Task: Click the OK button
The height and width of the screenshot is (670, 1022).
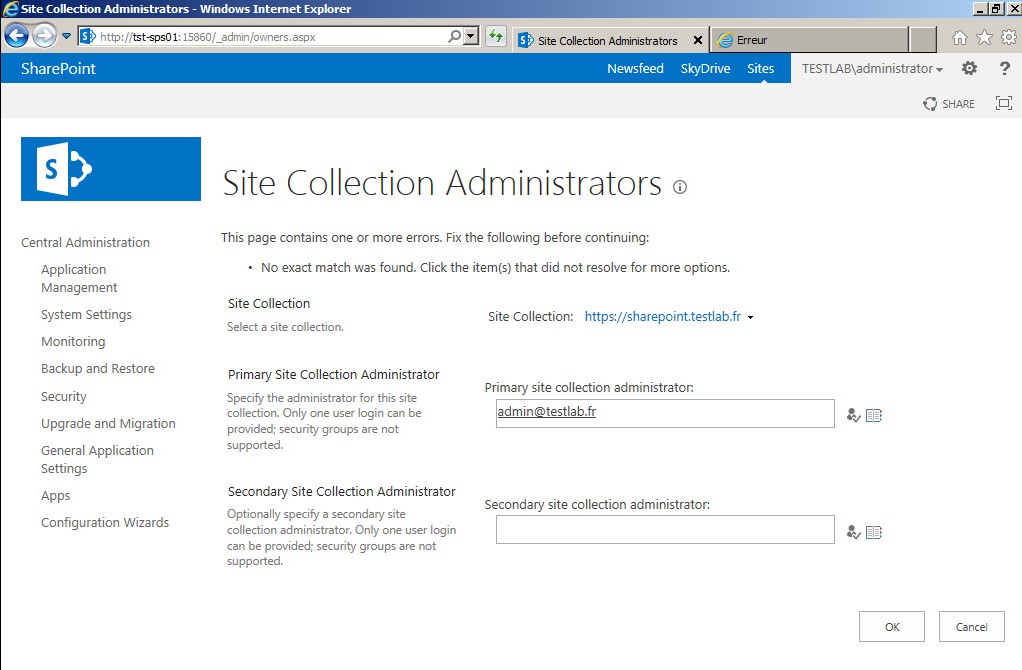Action: pyautogui.click(x=892, y=626)
